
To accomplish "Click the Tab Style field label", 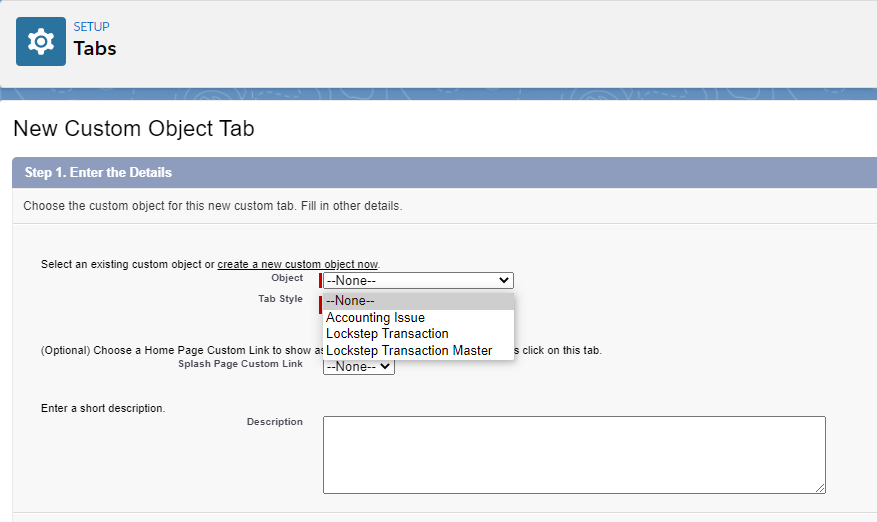I will [280, 299].
